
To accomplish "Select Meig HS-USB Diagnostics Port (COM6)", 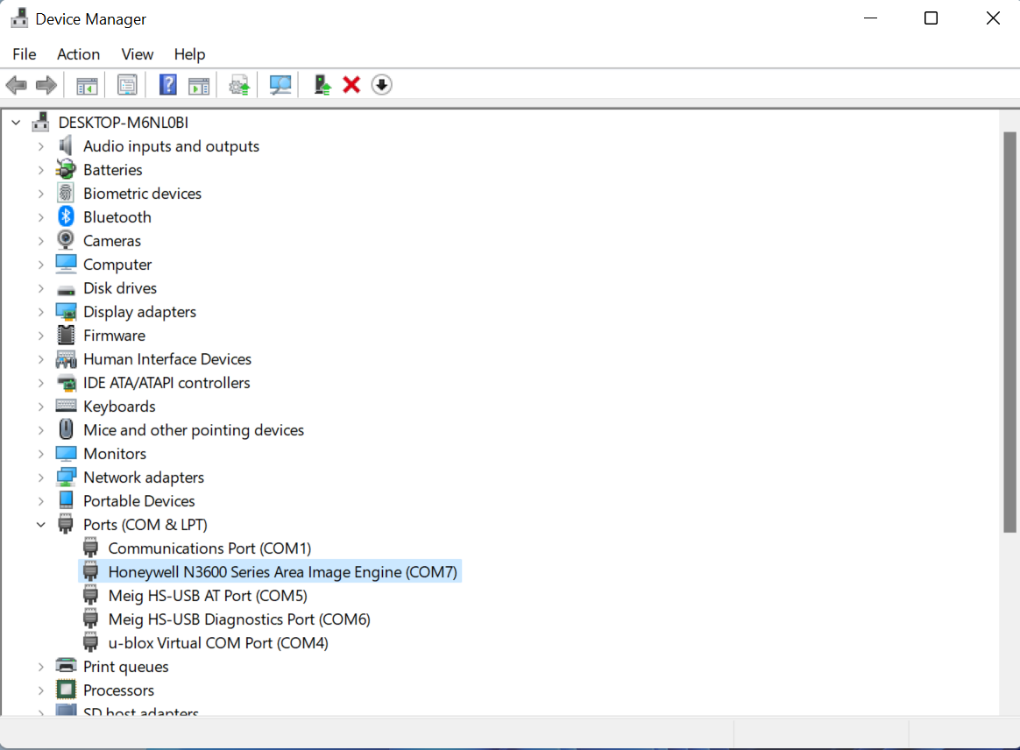I will pyautogui.click(x=239, y=619).
